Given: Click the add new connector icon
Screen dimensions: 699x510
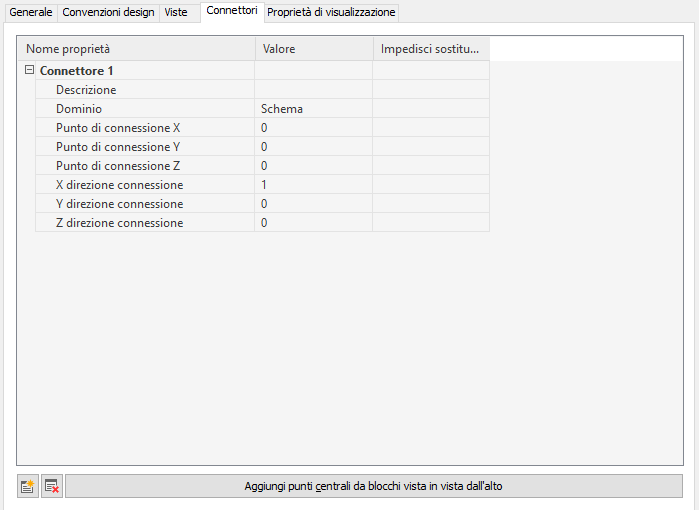Looking at the screenshot, I should (28, 487).
